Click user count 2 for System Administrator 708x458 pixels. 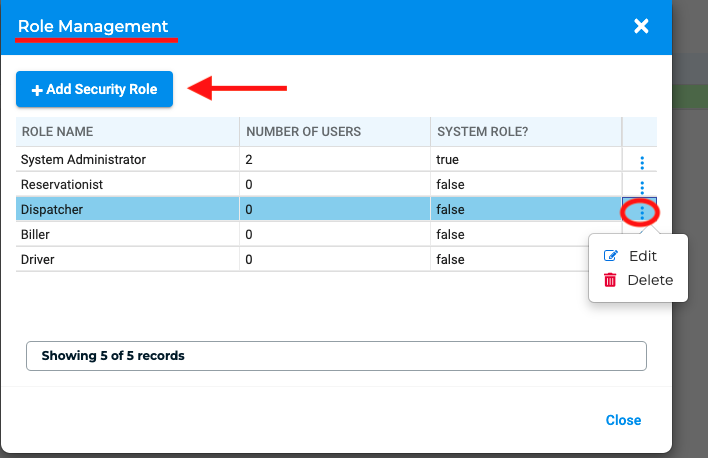coord(249,159)
